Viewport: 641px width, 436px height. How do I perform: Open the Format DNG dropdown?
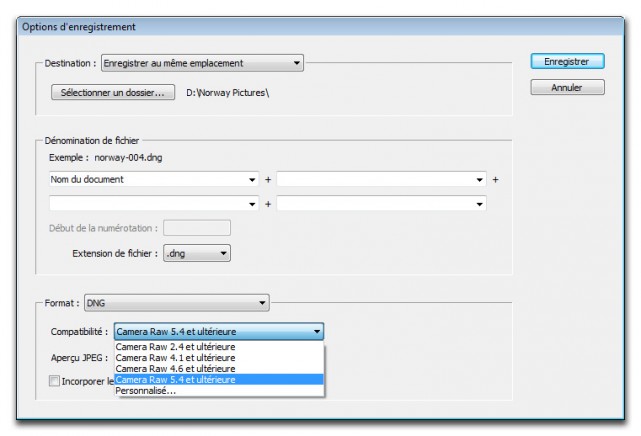pos(177,303)
